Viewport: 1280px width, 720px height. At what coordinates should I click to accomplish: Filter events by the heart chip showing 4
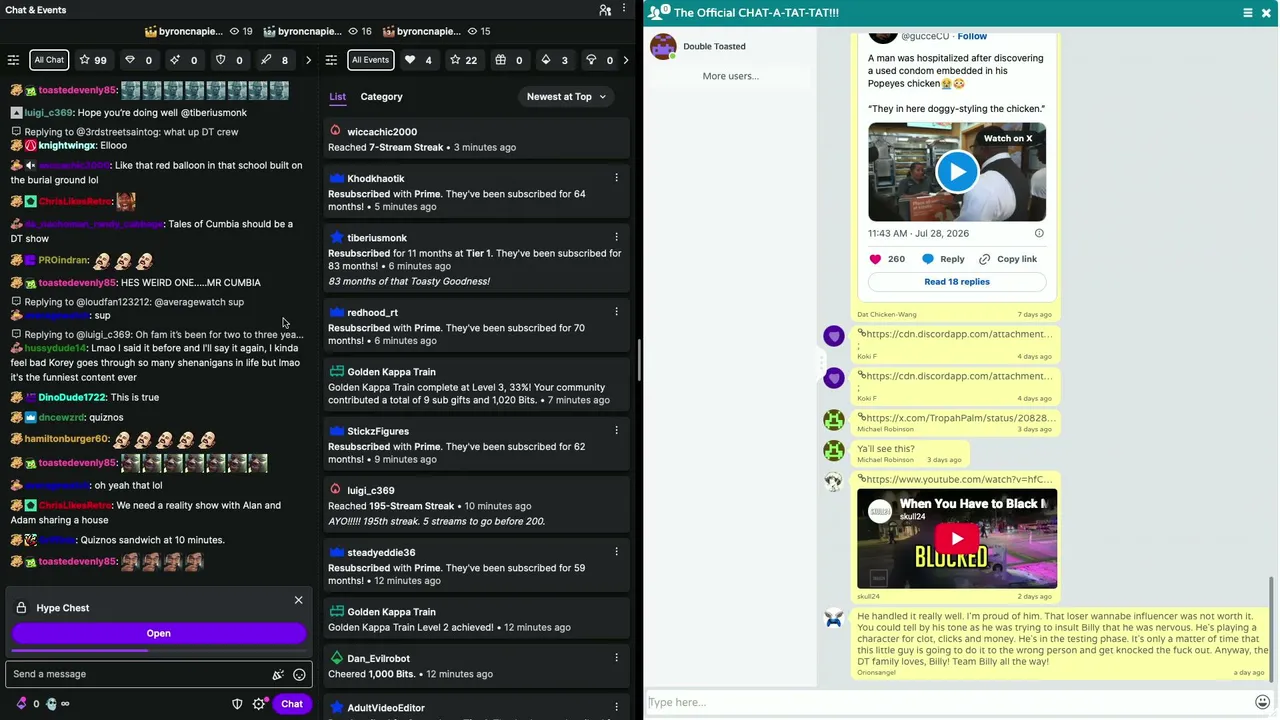(x=418, y=60)
